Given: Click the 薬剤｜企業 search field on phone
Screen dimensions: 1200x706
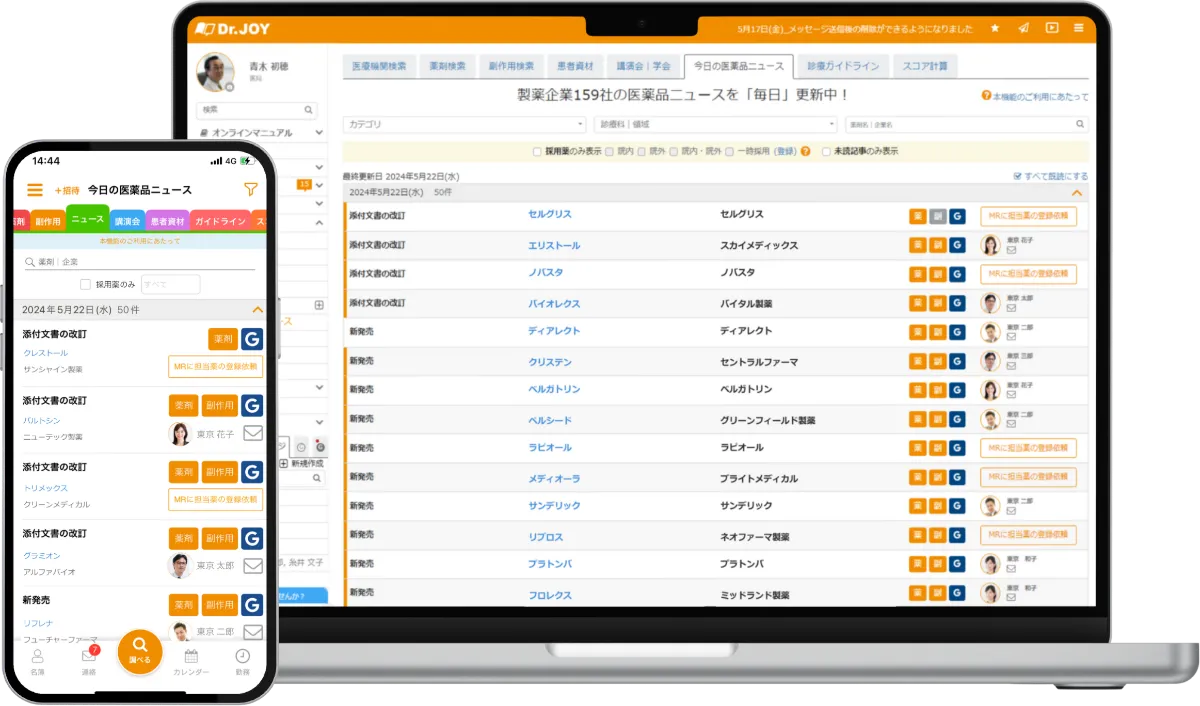Looking at the screenshot, I should pos(140,262).
